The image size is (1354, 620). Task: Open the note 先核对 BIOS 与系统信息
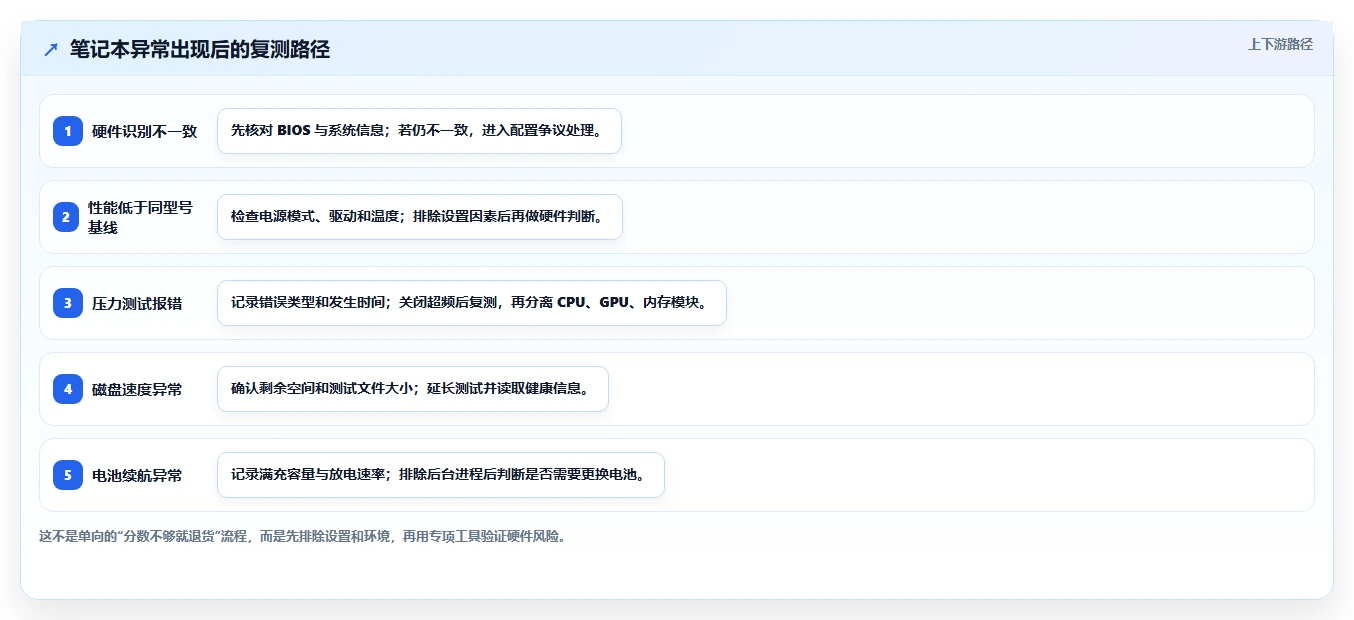pos(419,131)
